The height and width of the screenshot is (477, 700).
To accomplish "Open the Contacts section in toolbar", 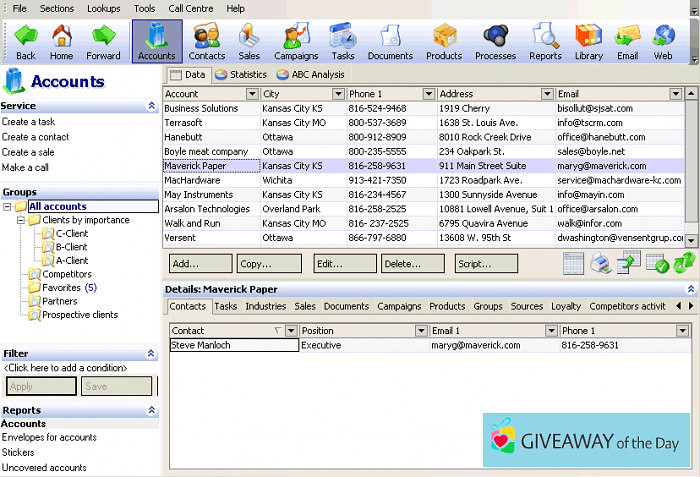I will tap(207, 41).
